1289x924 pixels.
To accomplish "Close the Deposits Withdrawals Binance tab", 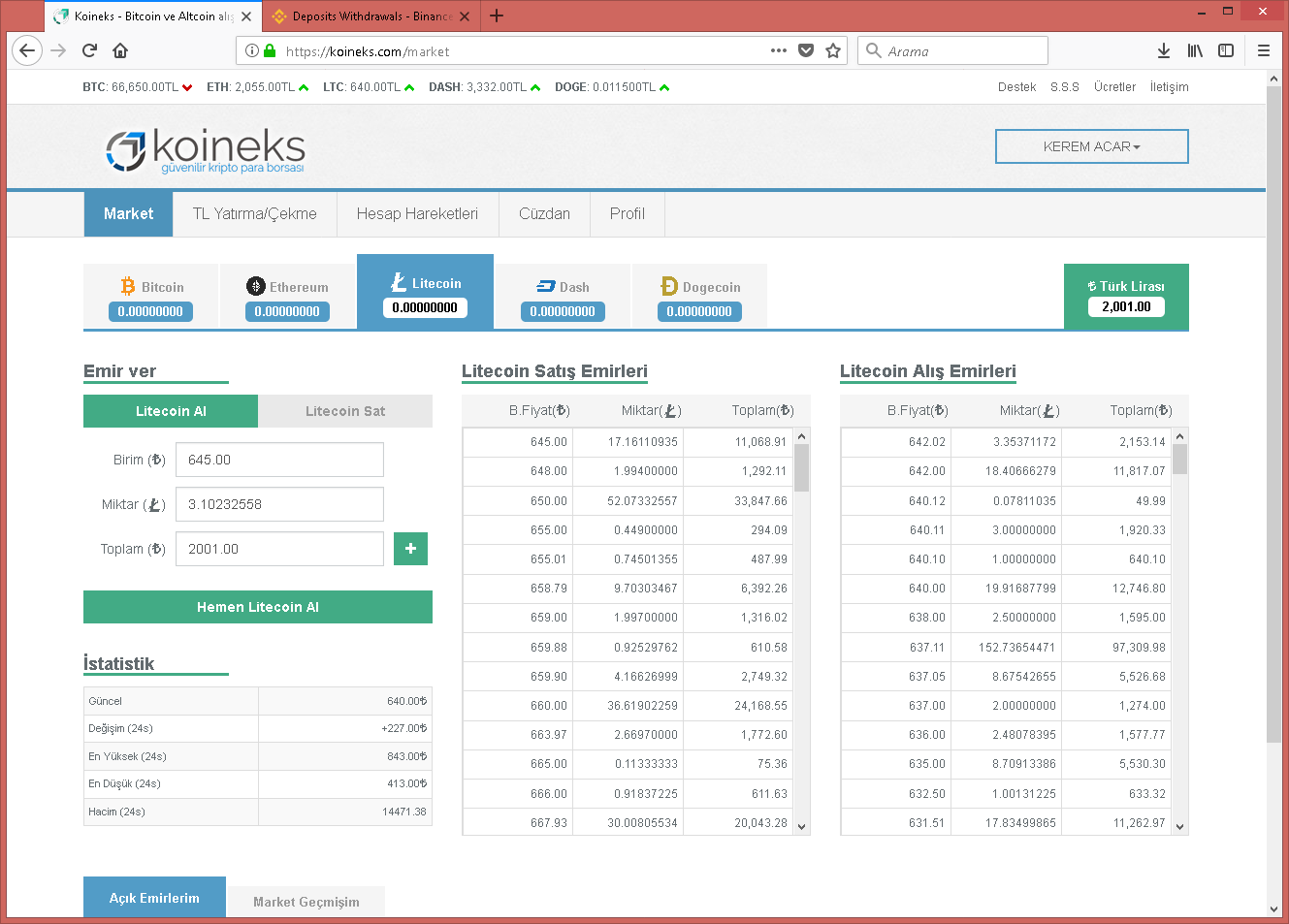I will (465, 16).
